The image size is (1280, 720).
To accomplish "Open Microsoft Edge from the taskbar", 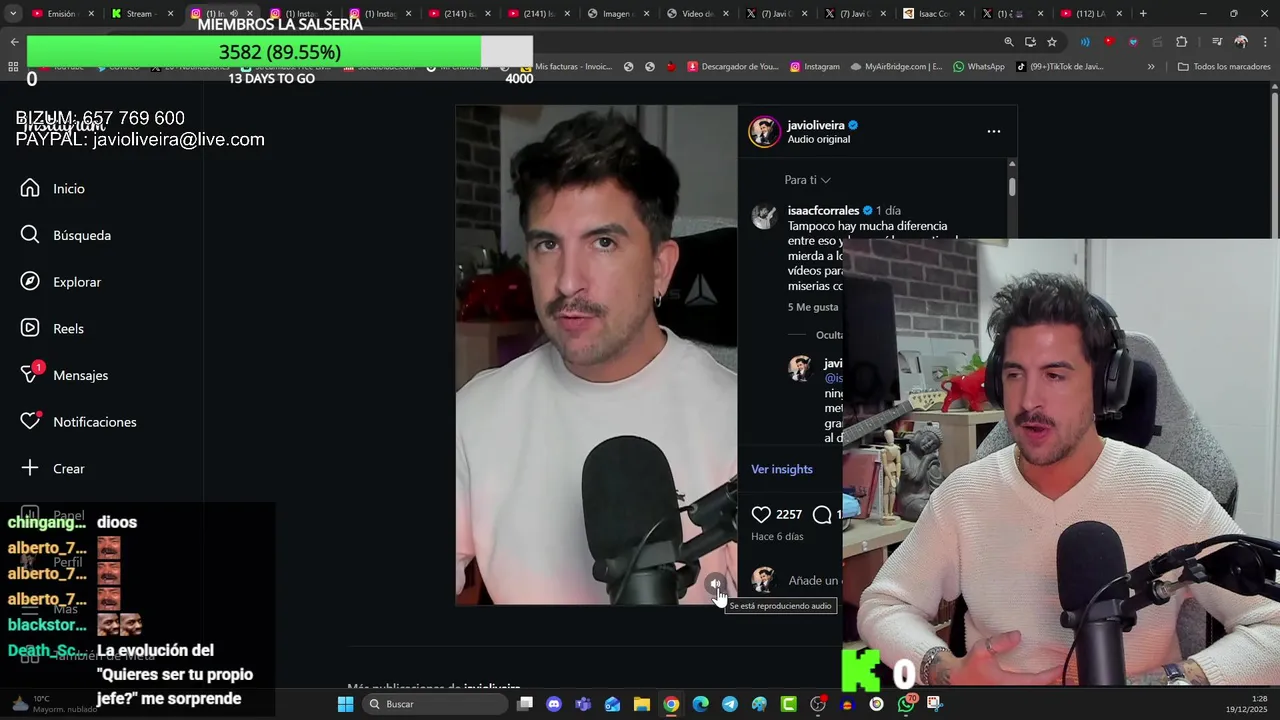I will coord(700,704).
